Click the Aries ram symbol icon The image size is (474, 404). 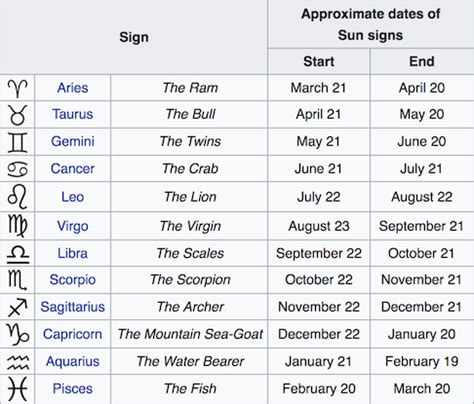[x=17, y=88]
